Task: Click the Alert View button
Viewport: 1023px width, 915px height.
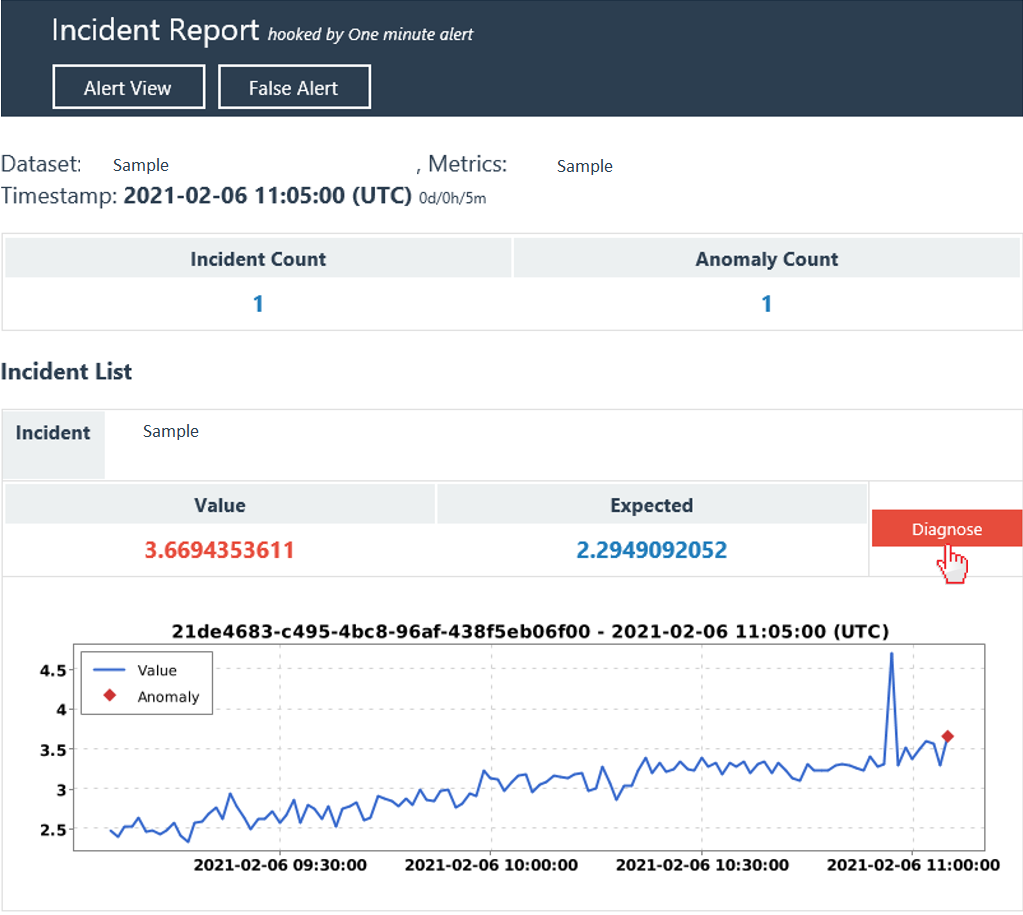Action: (x=128, y=87)
